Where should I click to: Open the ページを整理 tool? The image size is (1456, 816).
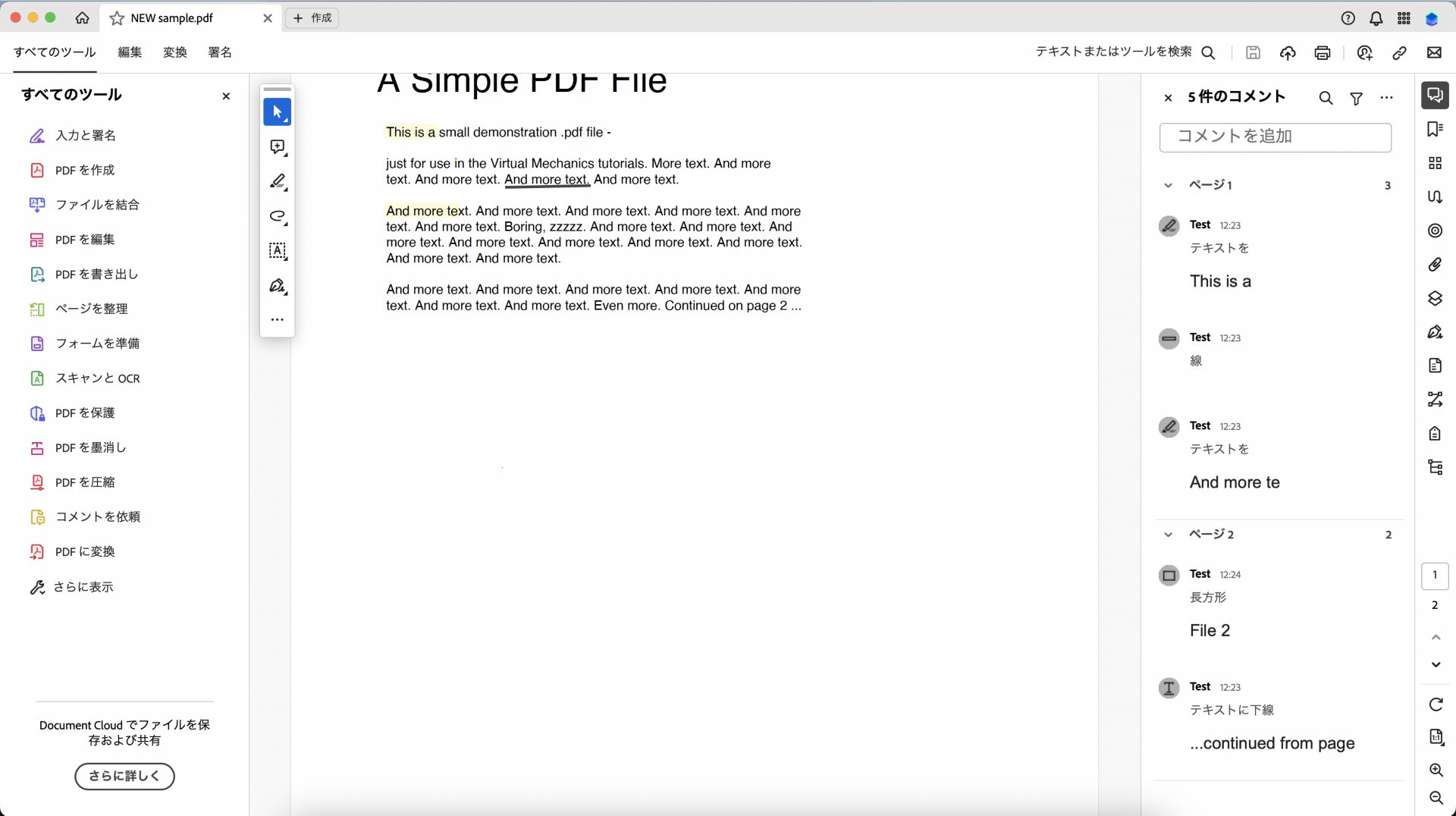click(78, 309)
